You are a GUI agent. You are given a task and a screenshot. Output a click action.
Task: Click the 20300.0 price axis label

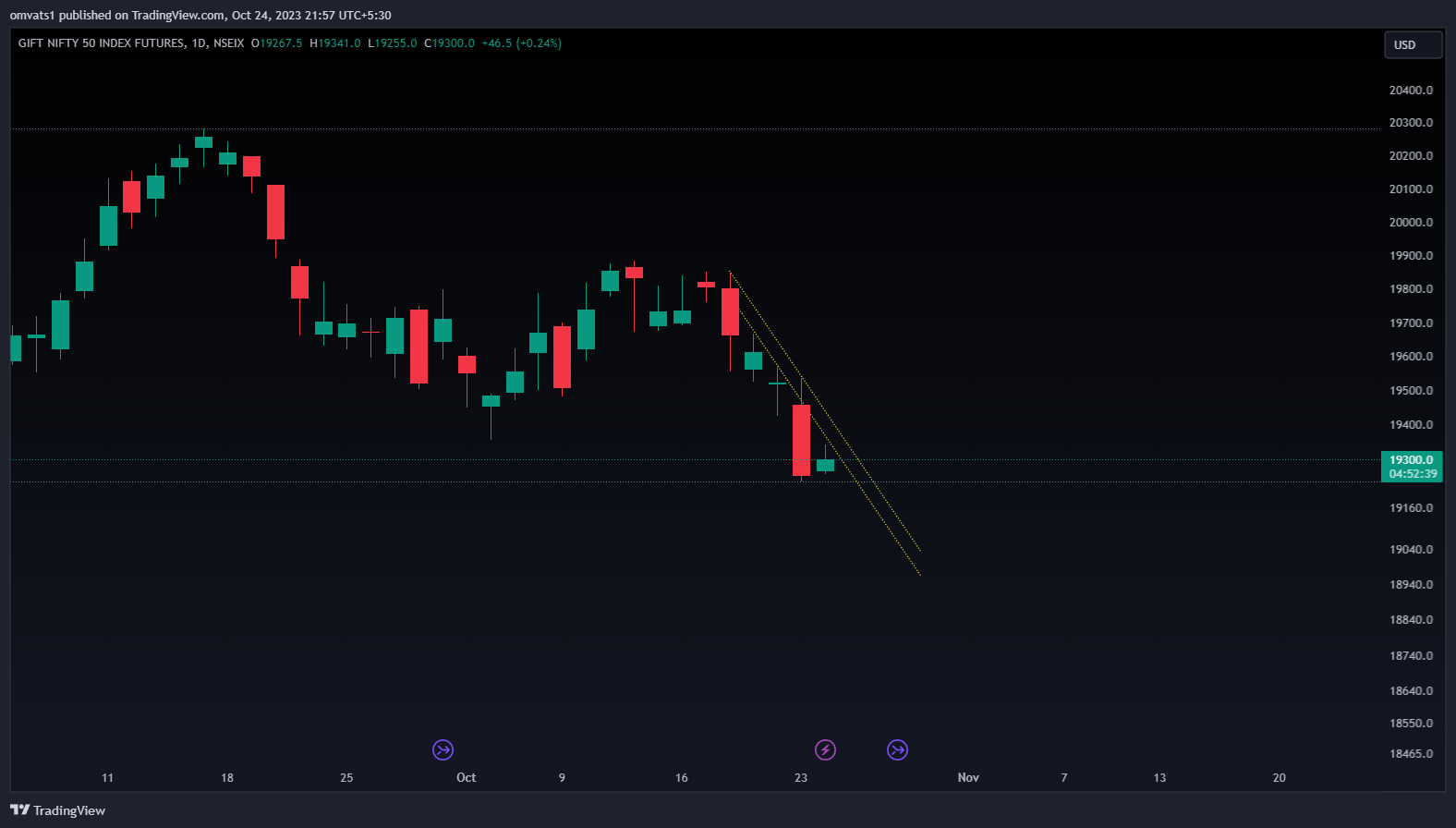1411,122
